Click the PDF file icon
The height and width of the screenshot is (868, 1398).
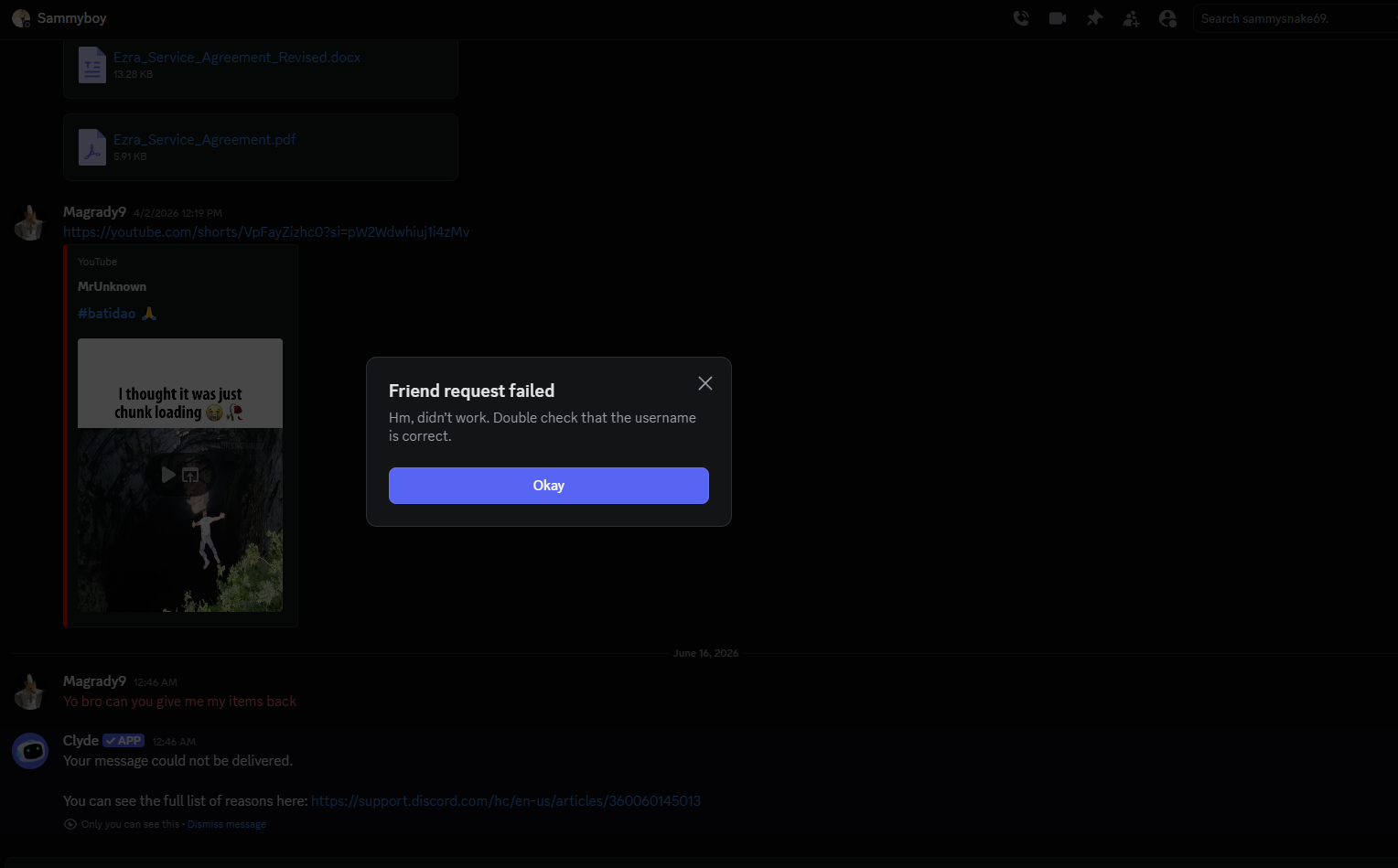pos(91,147)
